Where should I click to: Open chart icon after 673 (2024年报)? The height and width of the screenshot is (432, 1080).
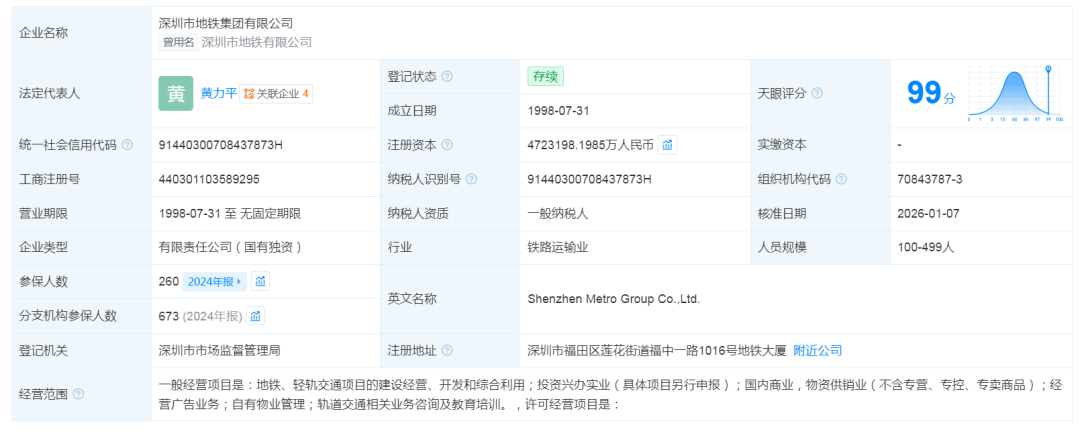256,316
